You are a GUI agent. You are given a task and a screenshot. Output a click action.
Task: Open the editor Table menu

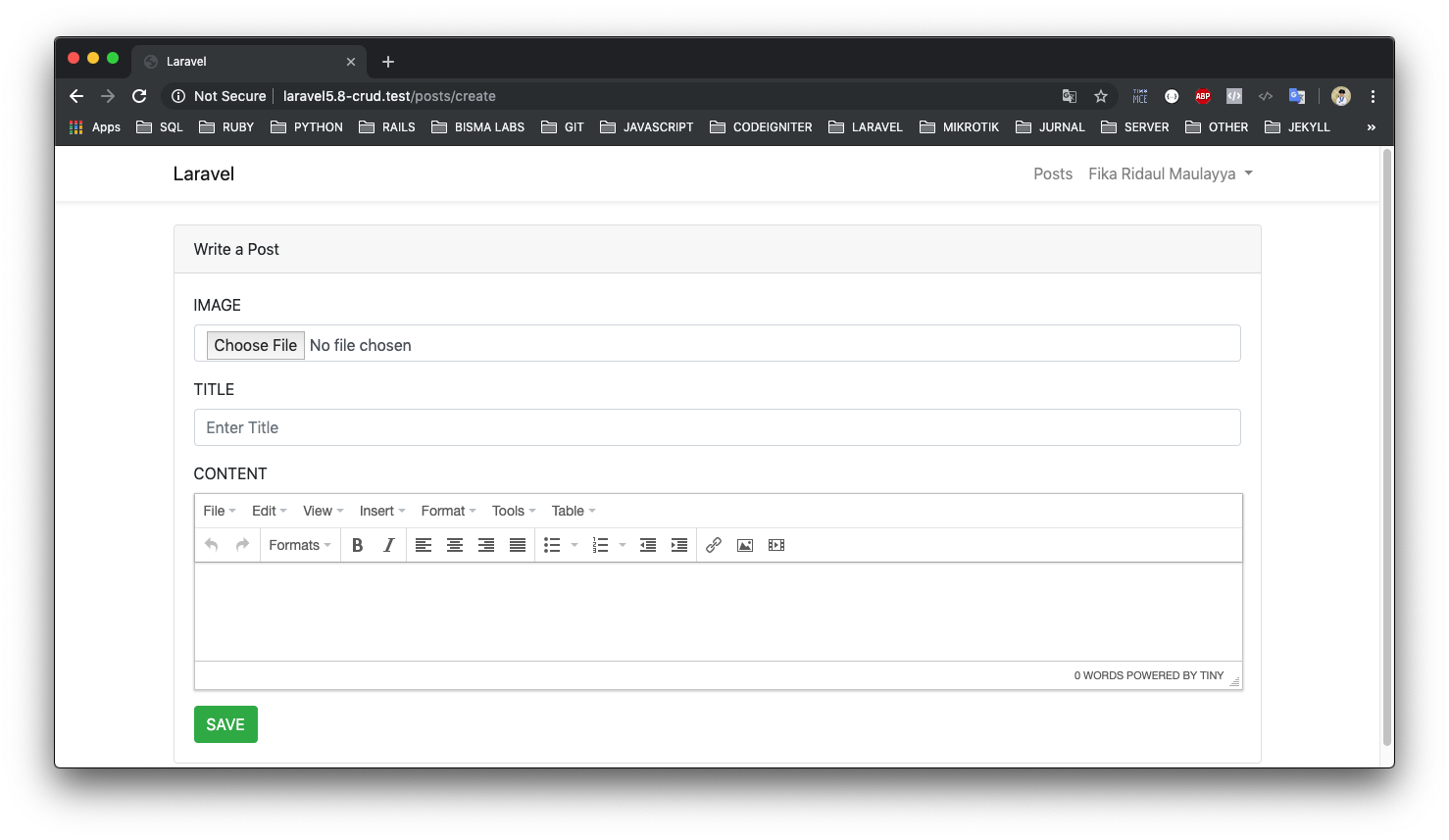pos(574,511)
